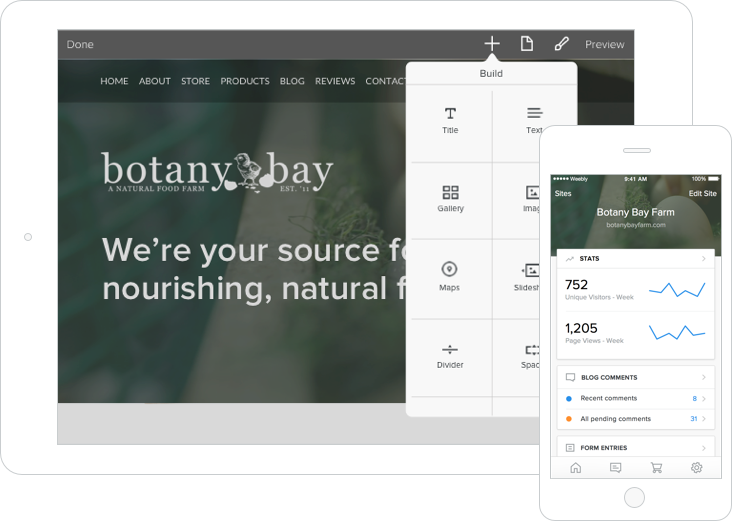Screen dimensions: 732x521
Task: Add a Gallery element
Action: (x=450, y=198)
